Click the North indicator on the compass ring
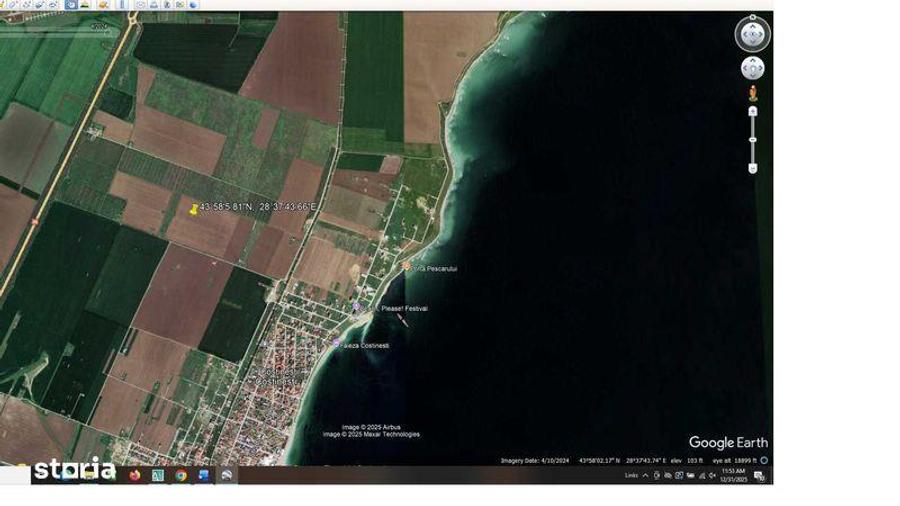This screenshot has height=506, width=900. pyautogui.click(x=752, y=17)
